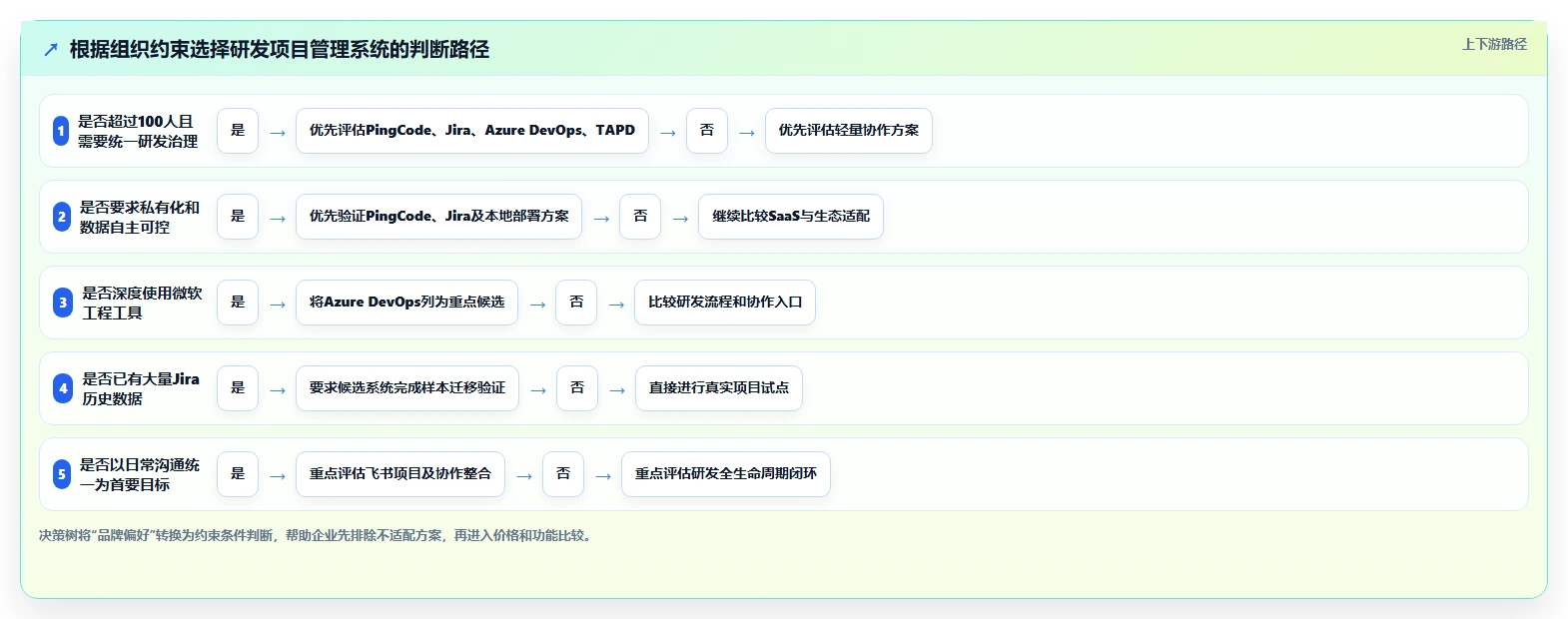
Task: Click 是 in the 私有化和数据自主可控 row
Action: tap(238, 217)
